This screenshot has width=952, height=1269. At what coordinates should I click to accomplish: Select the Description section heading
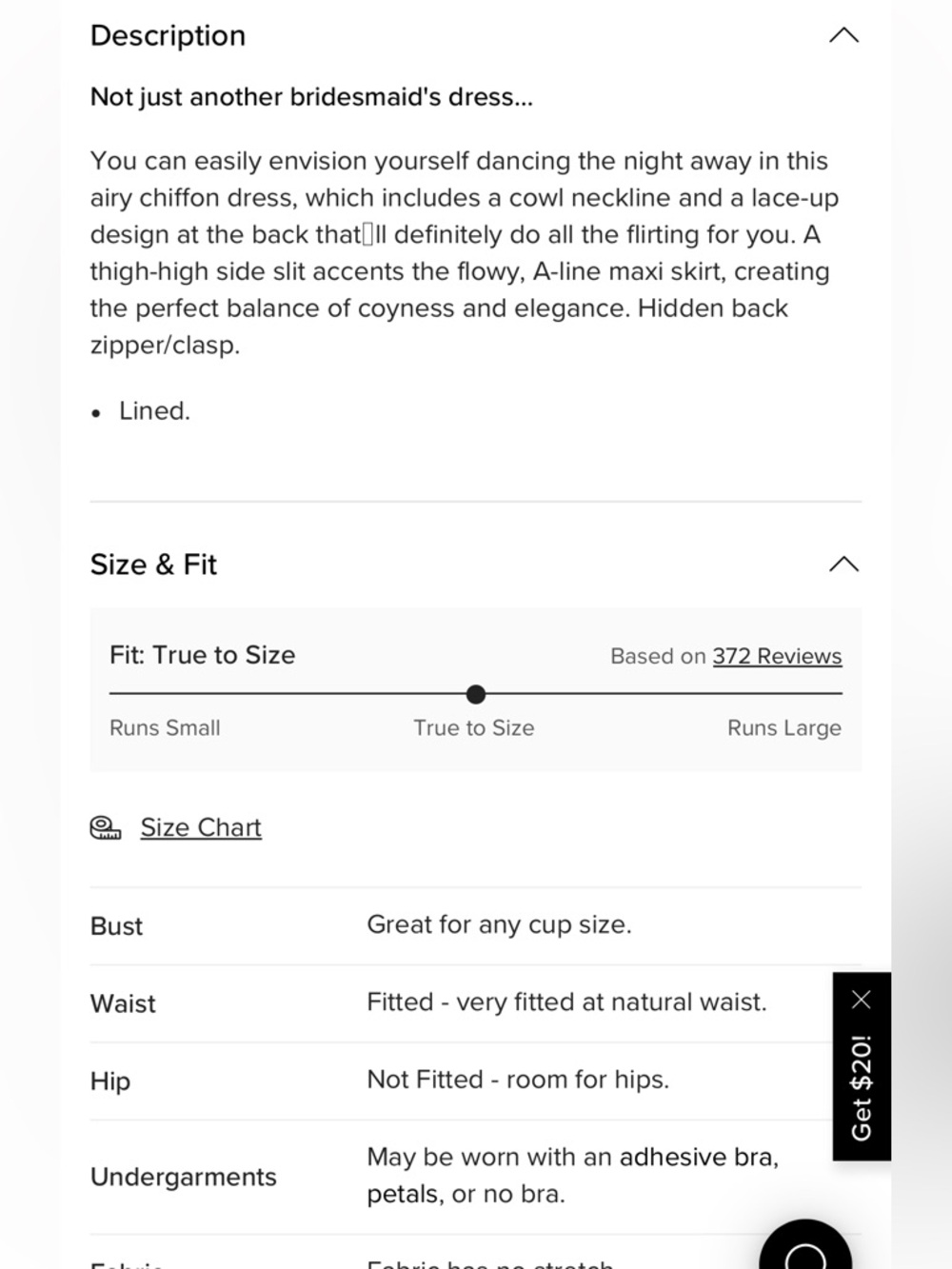168,36
